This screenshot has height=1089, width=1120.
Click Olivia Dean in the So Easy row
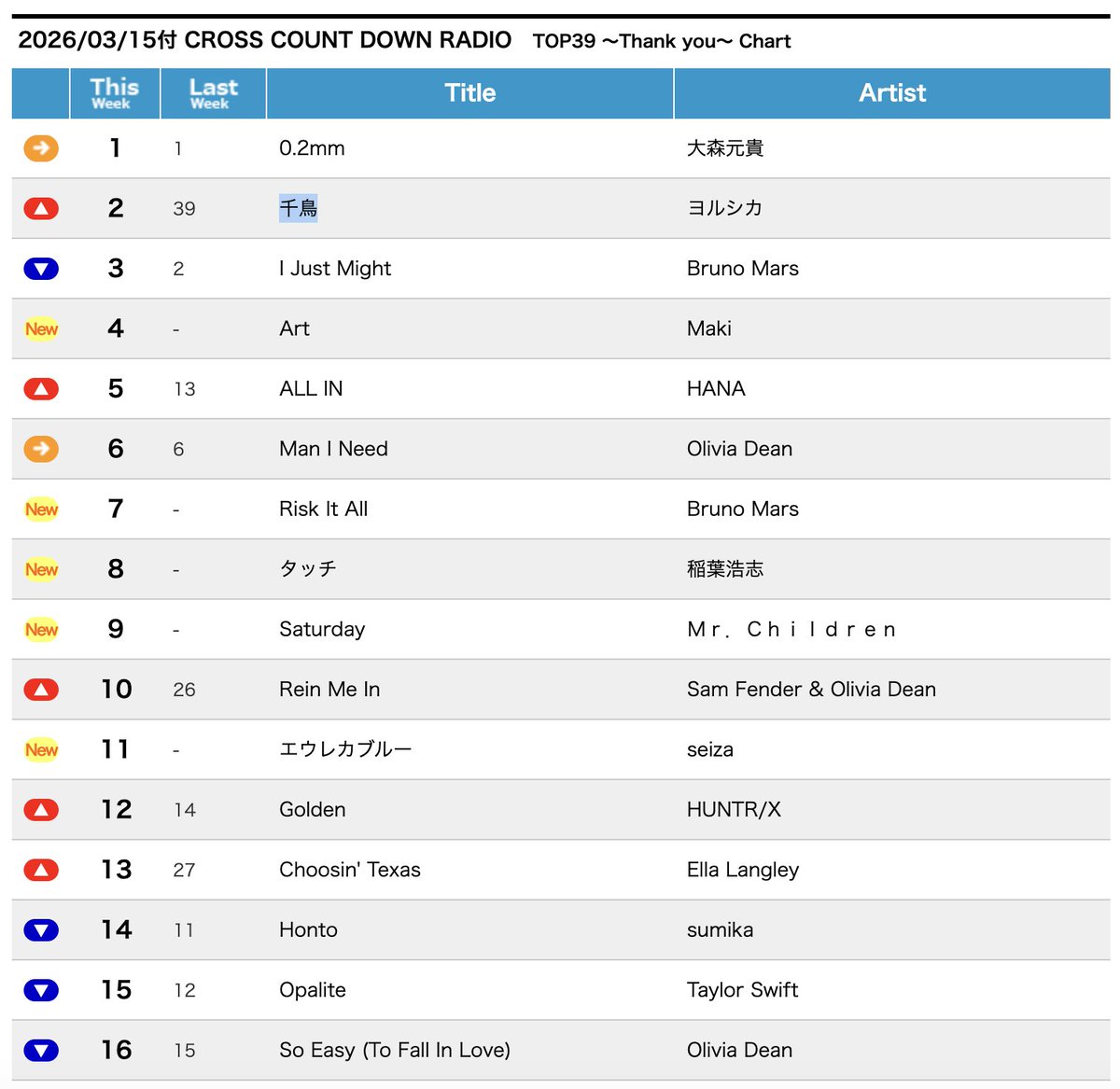739,1051
